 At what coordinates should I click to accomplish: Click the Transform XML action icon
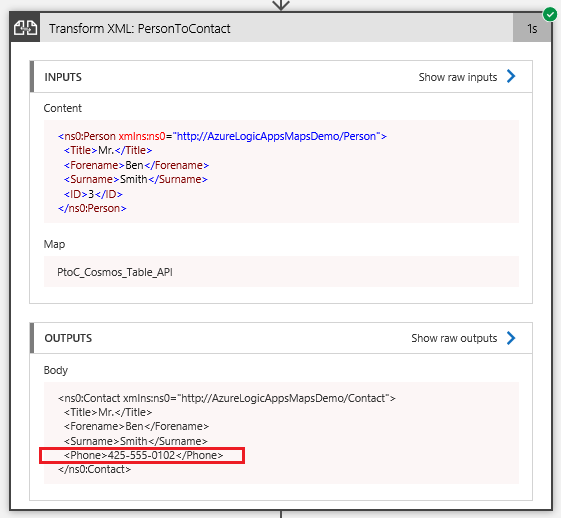pos(25,28)
